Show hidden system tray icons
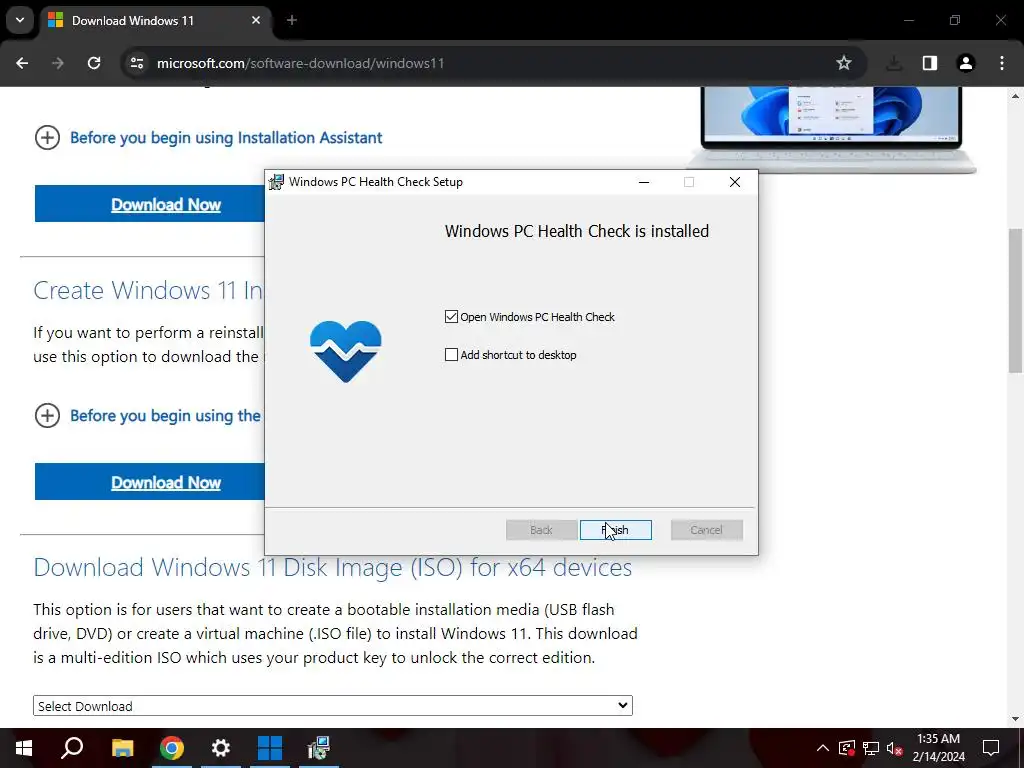 point(823,748)
